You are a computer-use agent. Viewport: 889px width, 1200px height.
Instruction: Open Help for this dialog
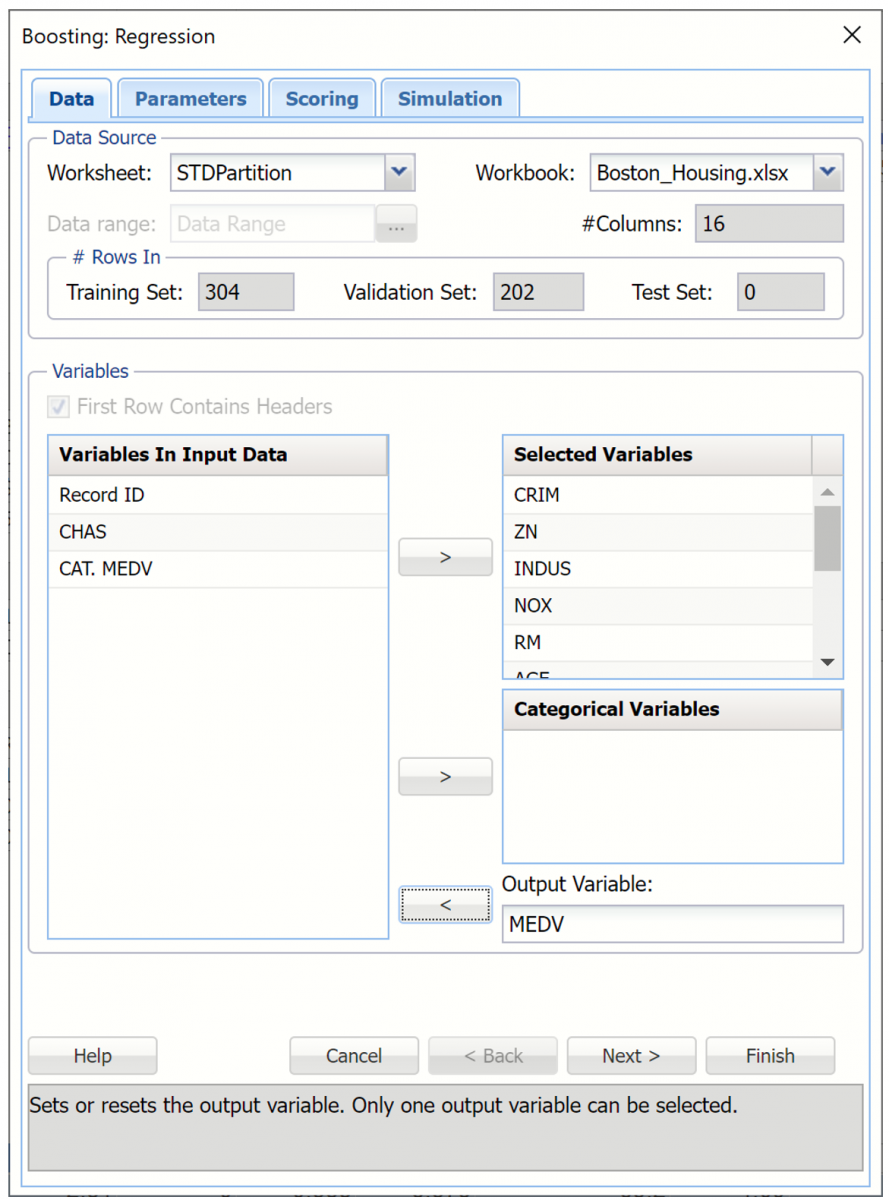point(92,1056)
